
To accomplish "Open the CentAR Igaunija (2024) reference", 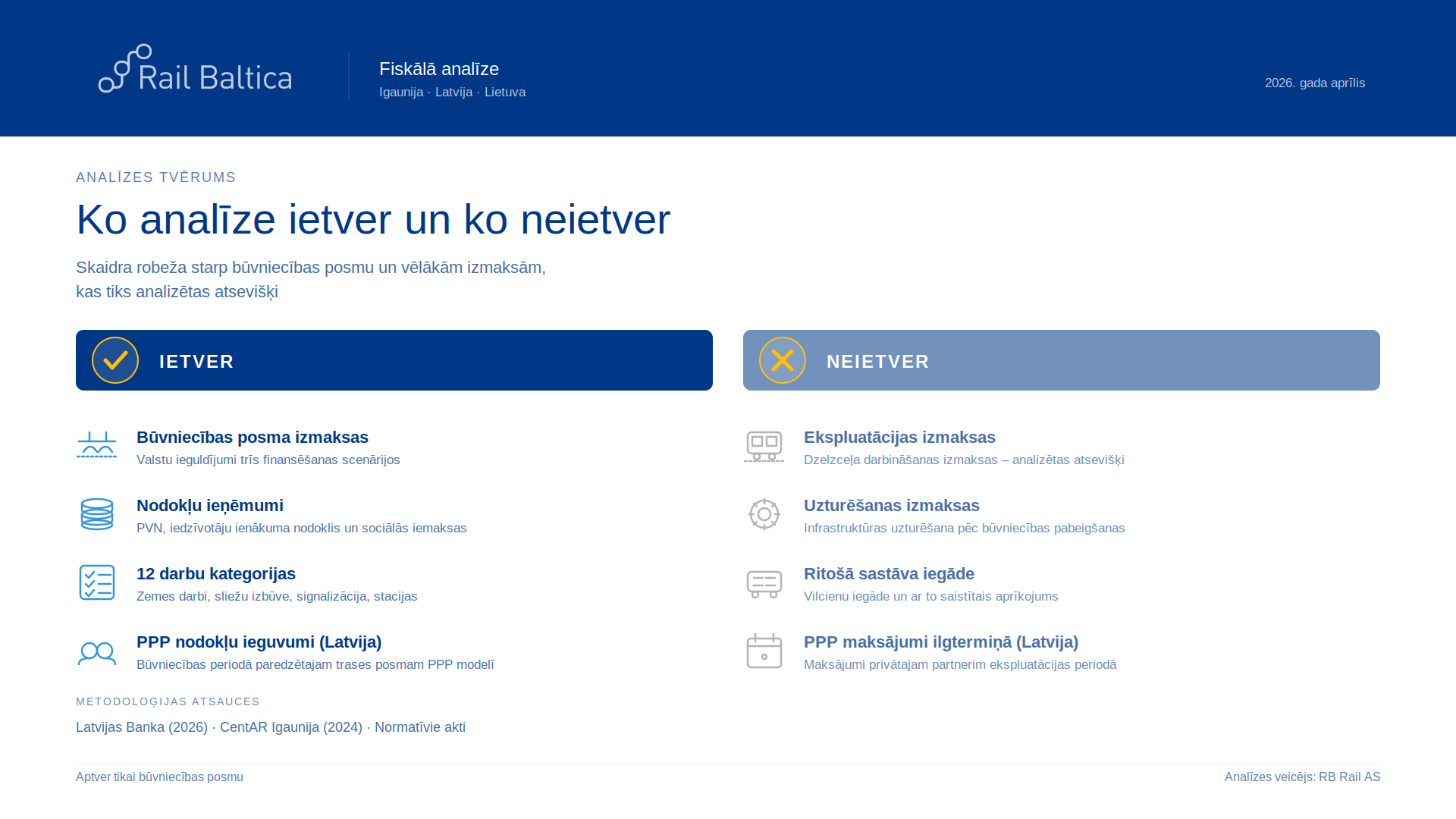I will click(291, 727).
